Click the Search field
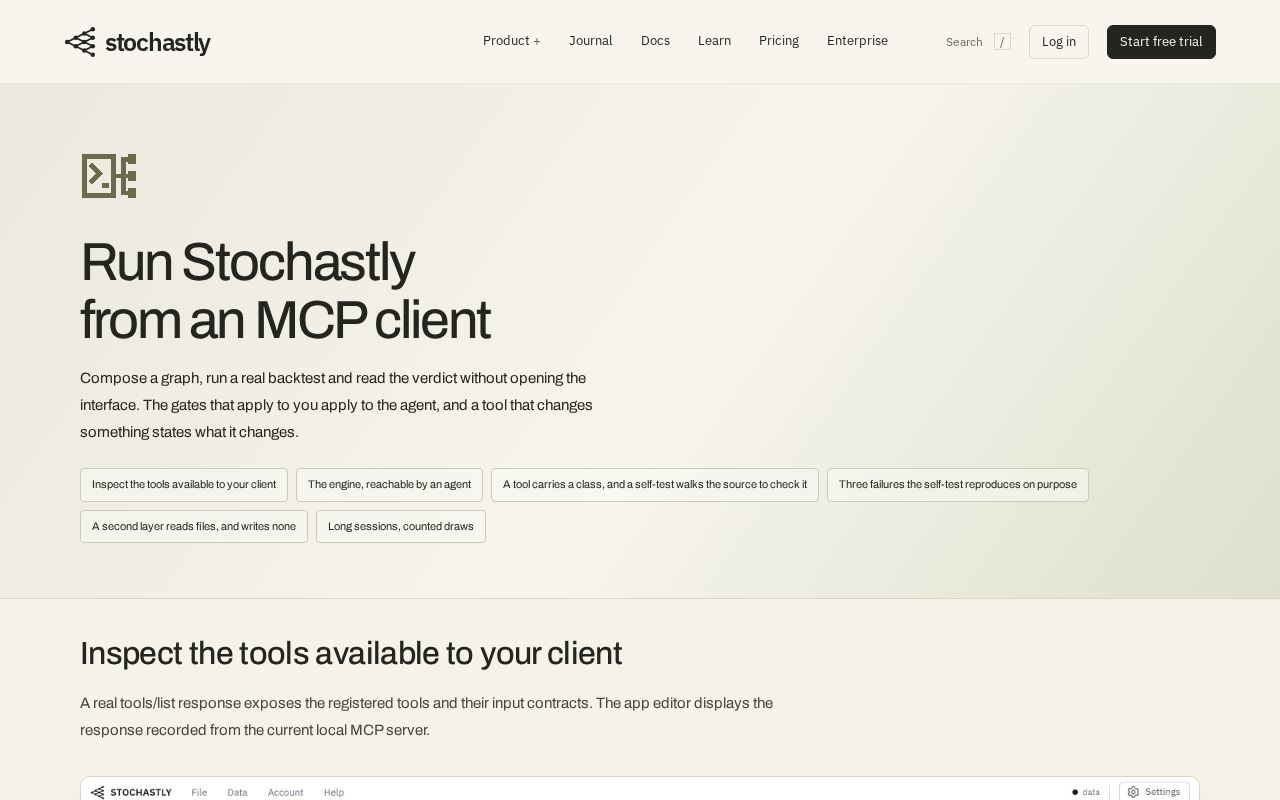The height and width of the screenshot is (800, 1280). (978, 42)
